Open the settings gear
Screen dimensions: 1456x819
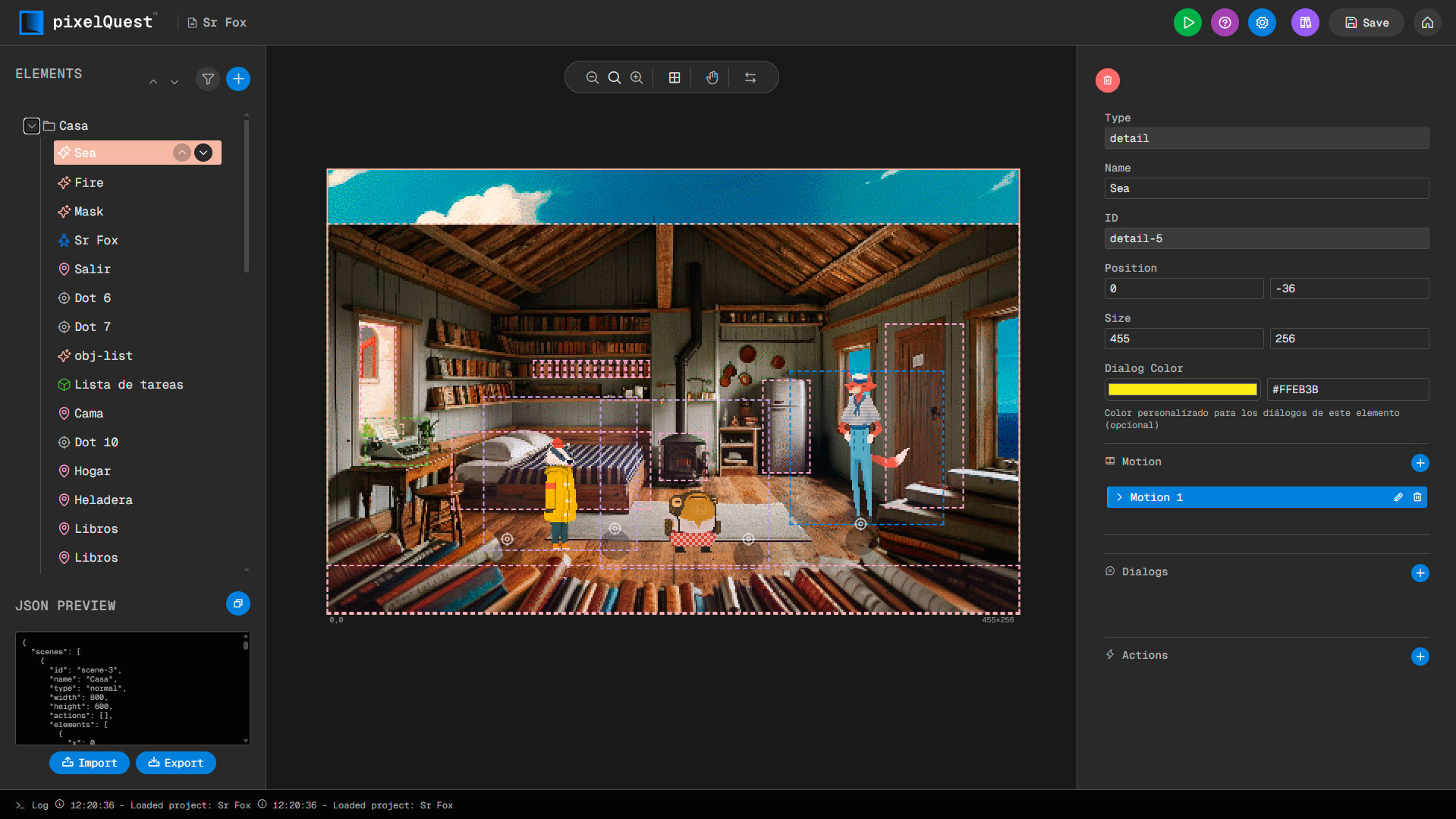(x=1262, y=22)
